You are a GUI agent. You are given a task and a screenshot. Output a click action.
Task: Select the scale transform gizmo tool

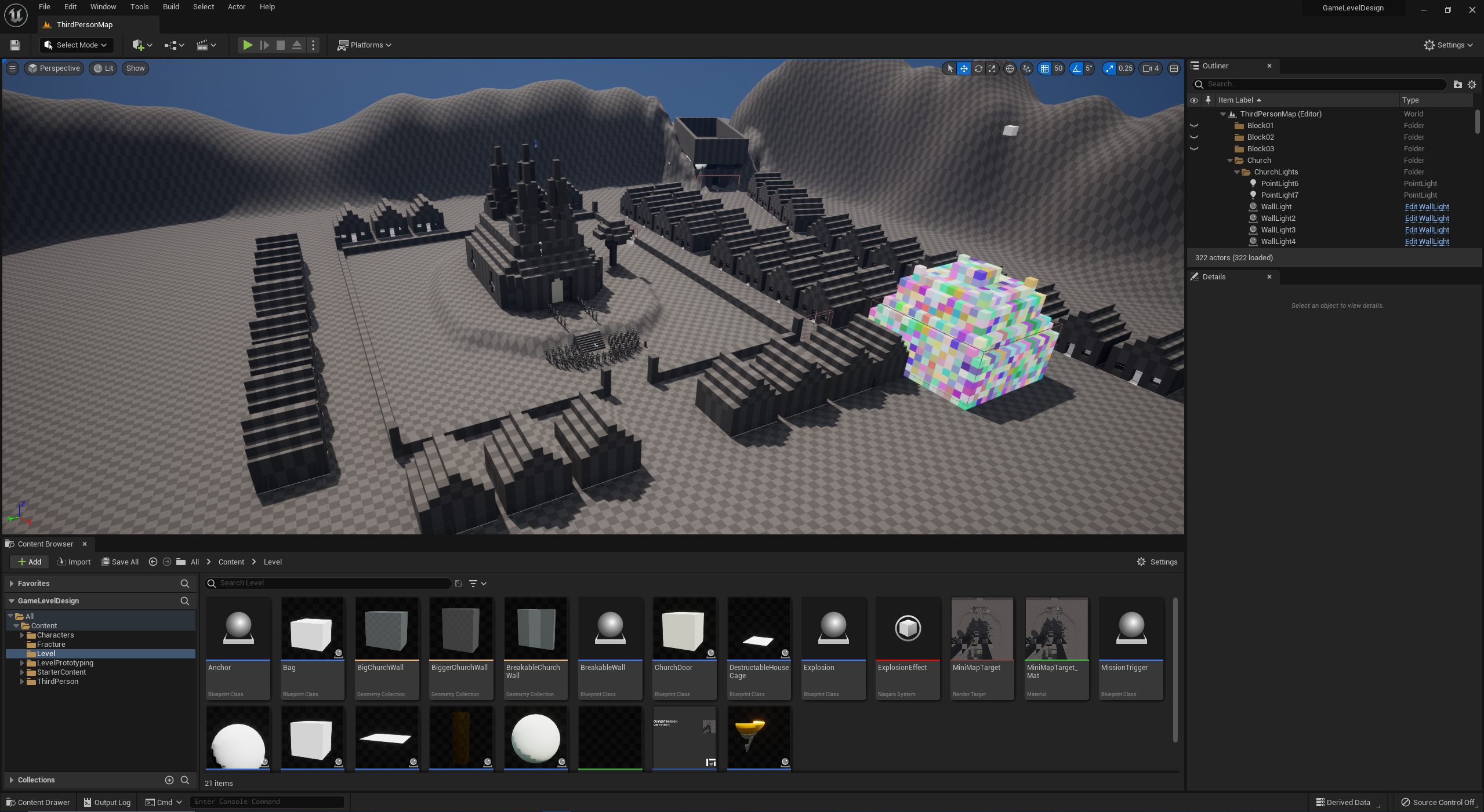[x=992, y=68]
